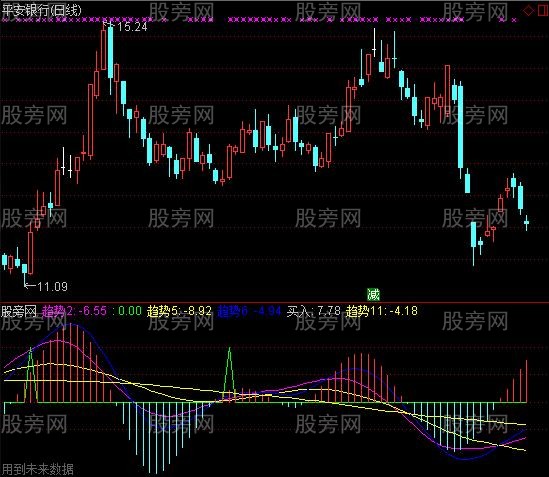549x477 pixels.
Task: Click the 趋势5:-8.92 indicator value
Action: (179, 311)
